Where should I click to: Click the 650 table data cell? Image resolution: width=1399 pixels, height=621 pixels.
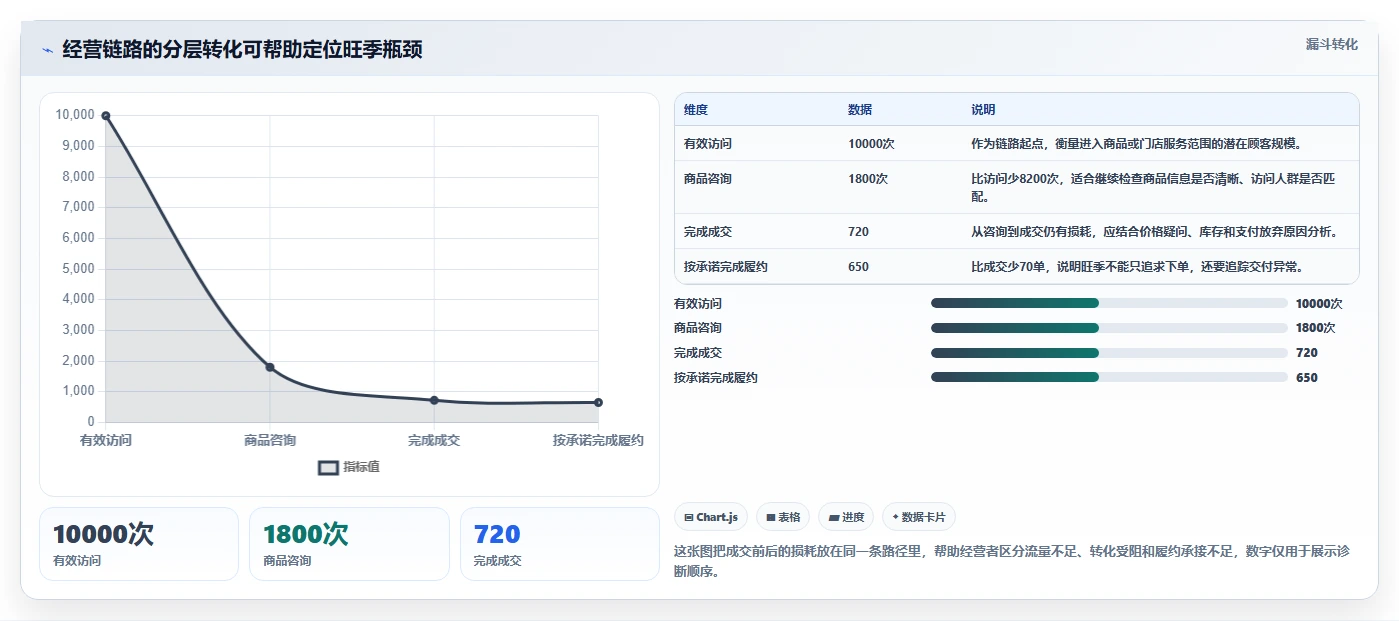[858, 267]
